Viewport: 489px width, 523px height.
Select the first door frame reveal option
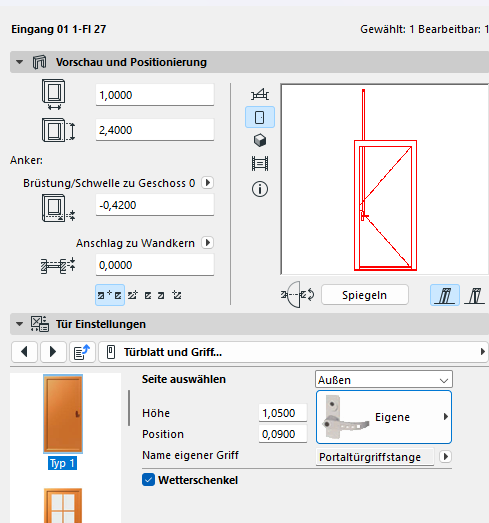click(x=445, y=295)
